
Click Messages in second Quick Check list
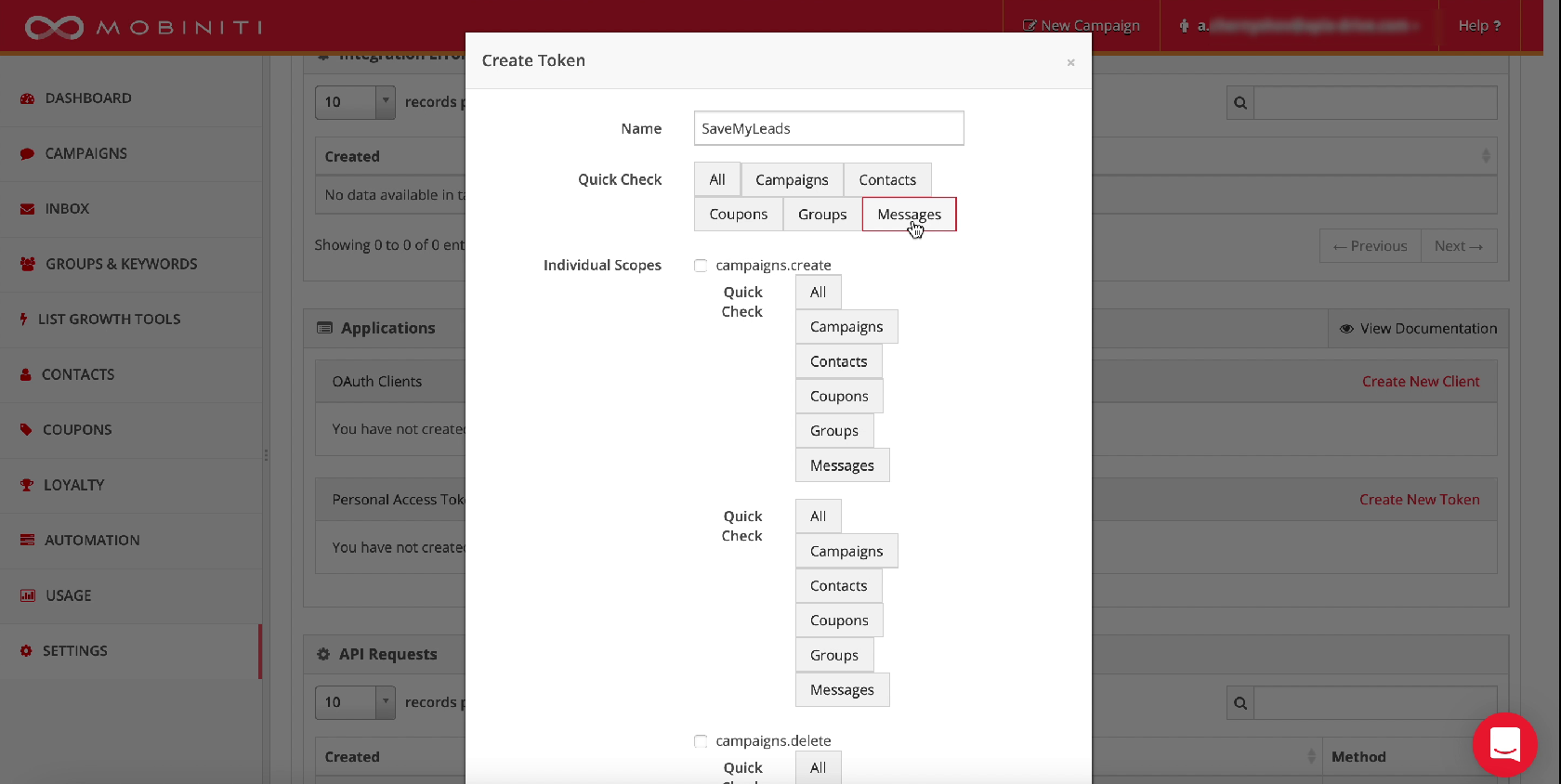(x=842, y=690)
